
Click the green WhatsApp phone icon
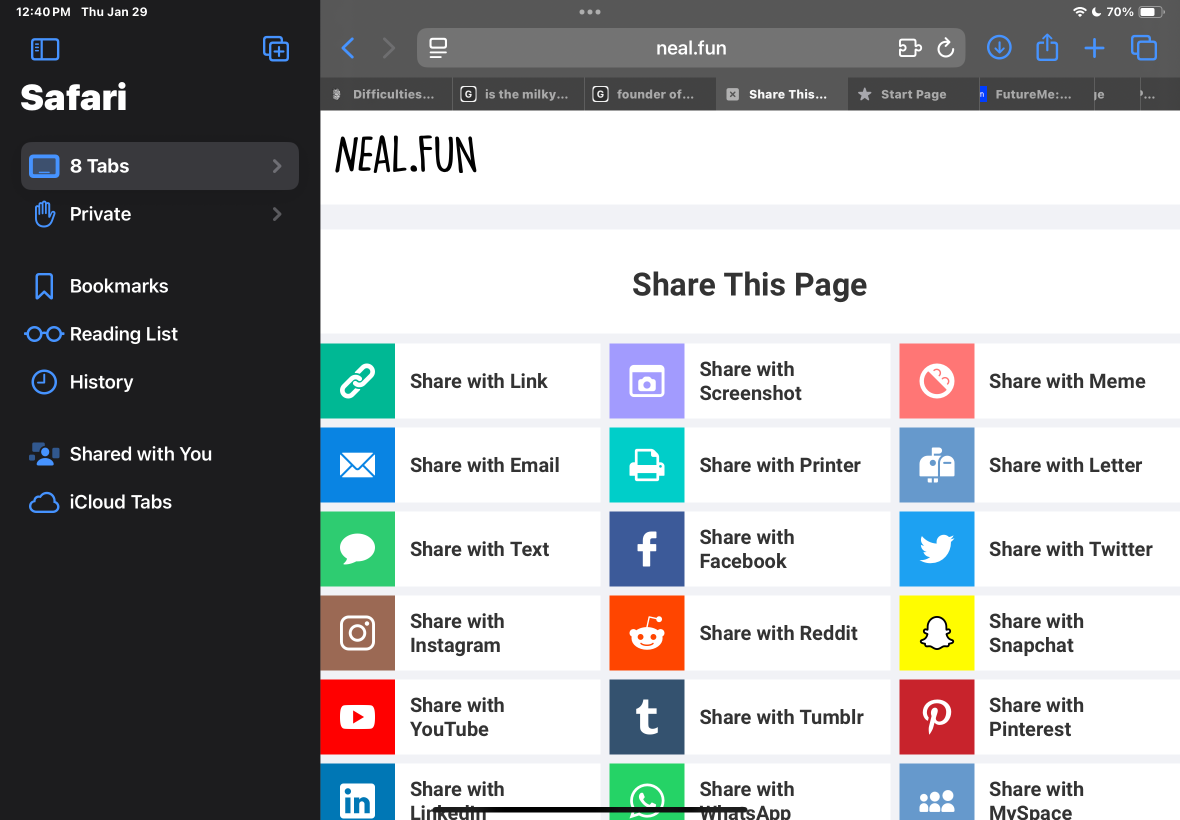(x=646, y=792)
